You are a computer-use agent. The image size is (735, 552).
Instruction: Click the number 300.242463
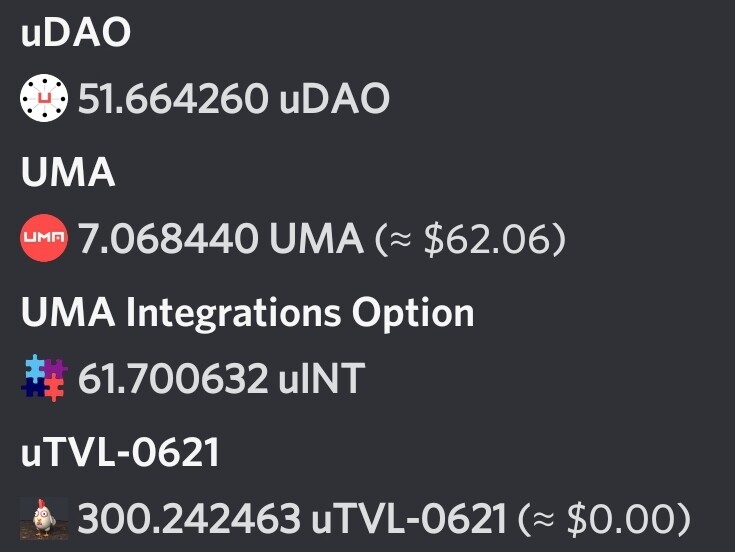coord(189,519)
